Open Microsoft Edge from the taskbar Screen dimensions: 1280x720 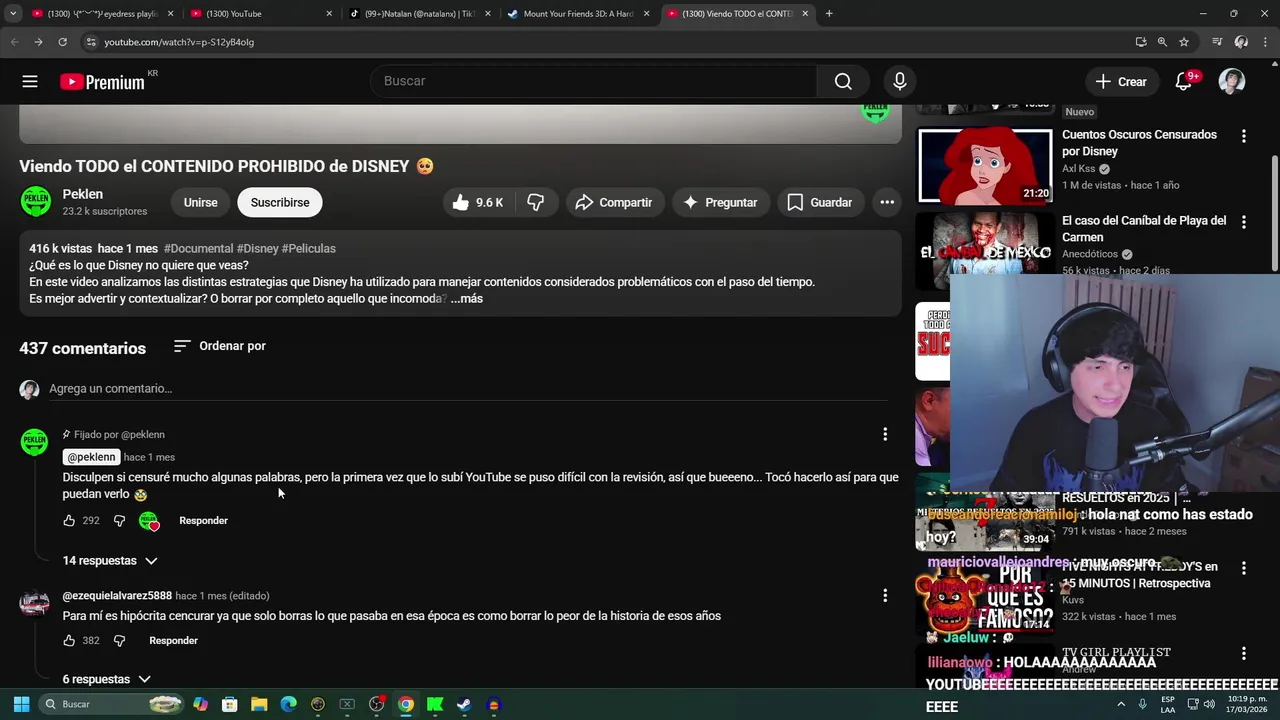pyautogui.click(x=288, y=704)
